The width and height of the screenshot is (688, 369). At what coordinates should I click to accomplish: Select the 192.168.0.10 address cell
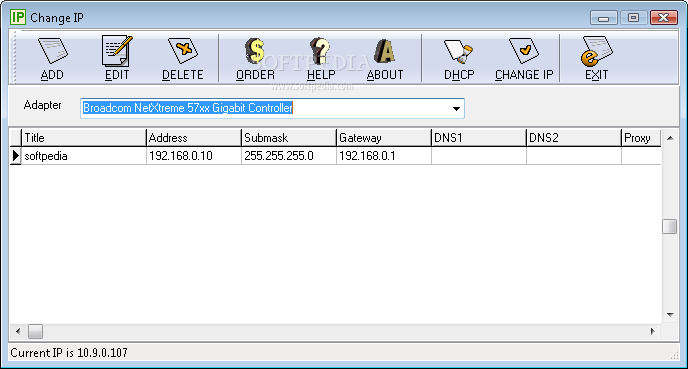[194, 156]
